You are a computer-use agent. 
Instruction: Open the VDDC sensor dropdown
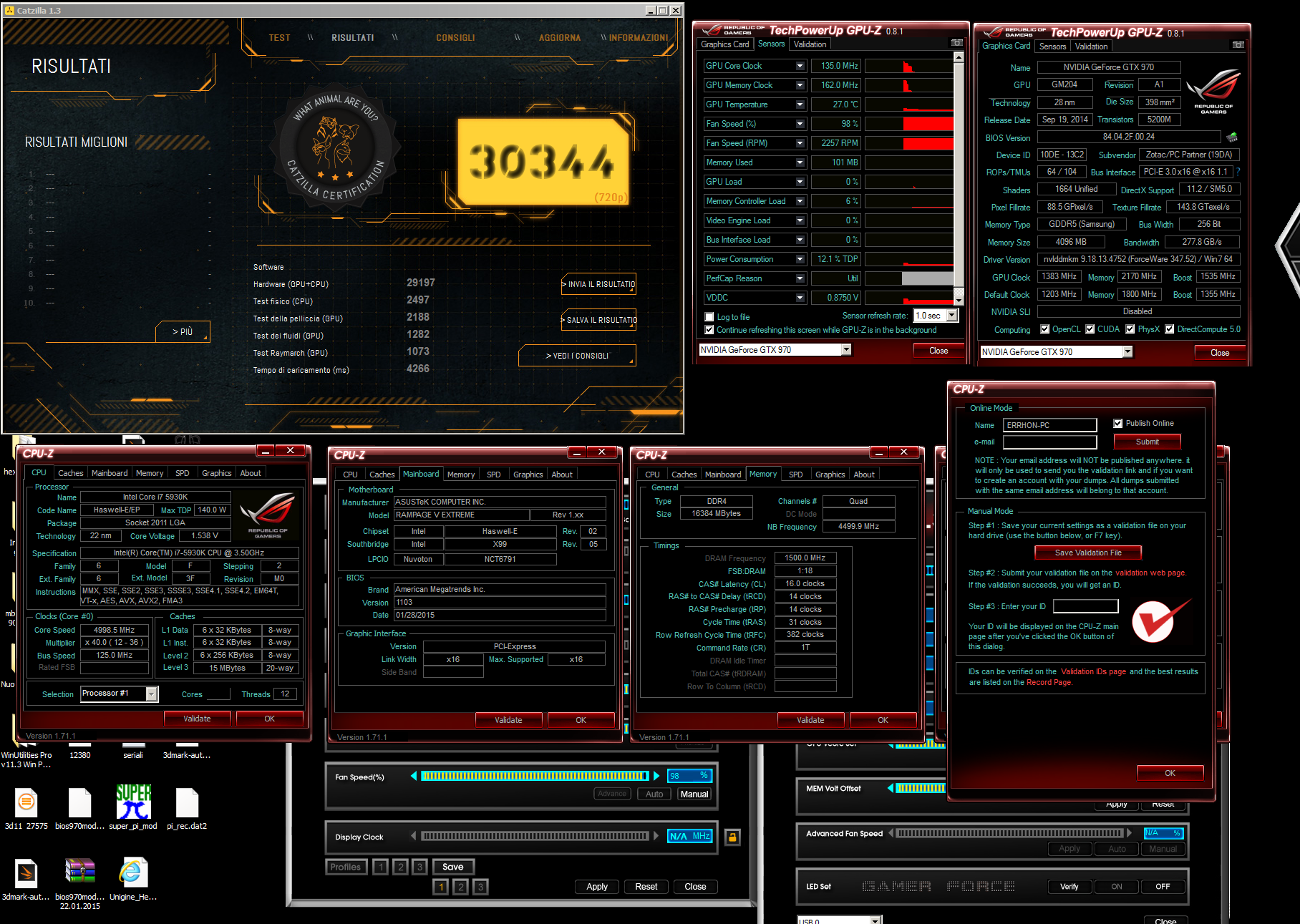pos(800,298)
